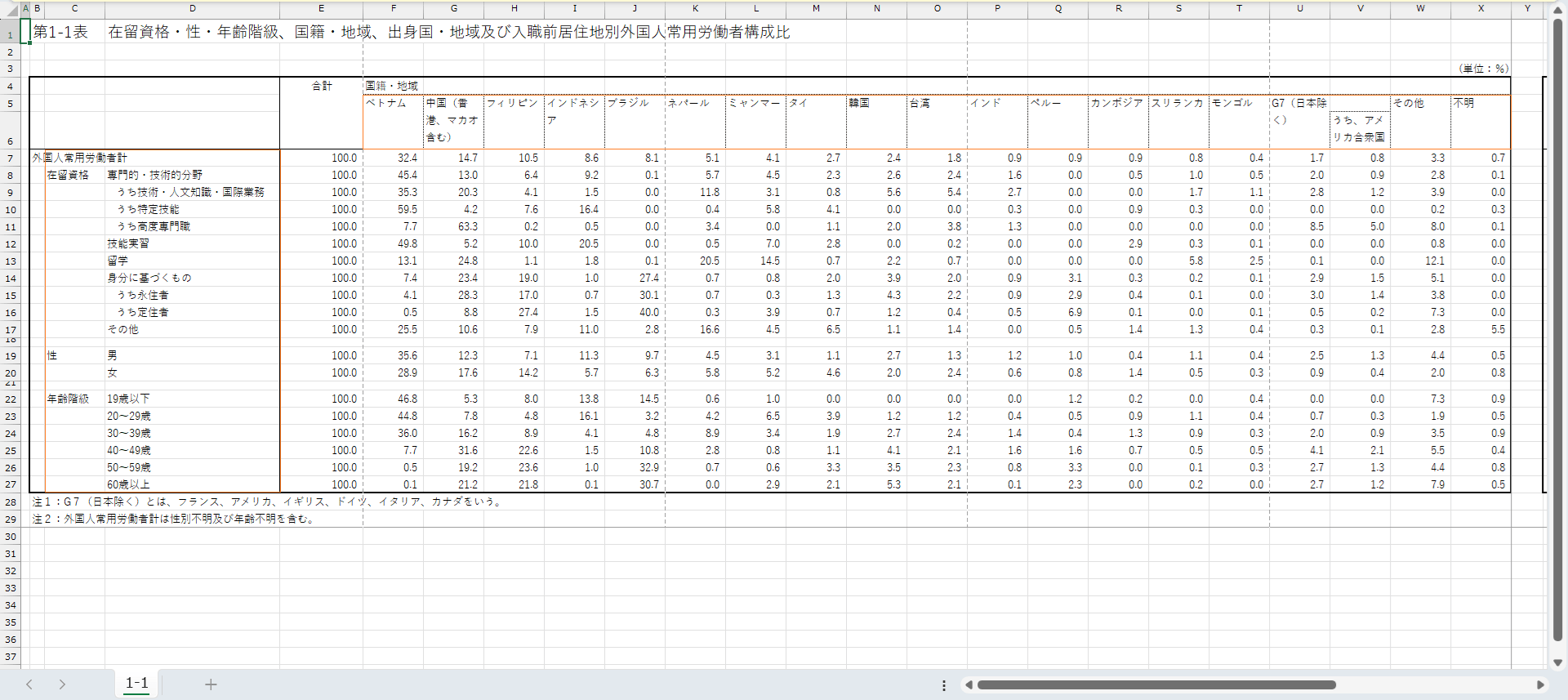Add a new sheet with plus icon
Image resolution: width=1568 pixels, height=700 pixels.
coord(211,684)
